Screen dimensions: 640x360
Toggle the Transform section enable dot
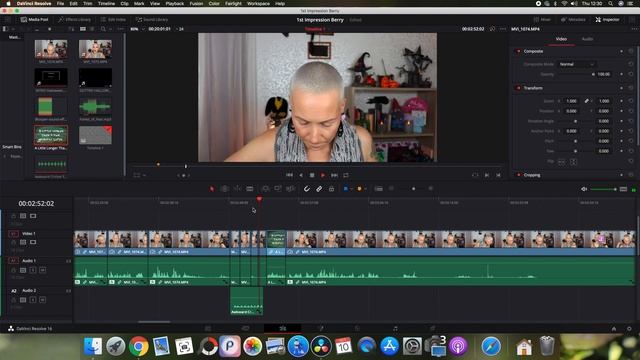click(x=518, y=88)
